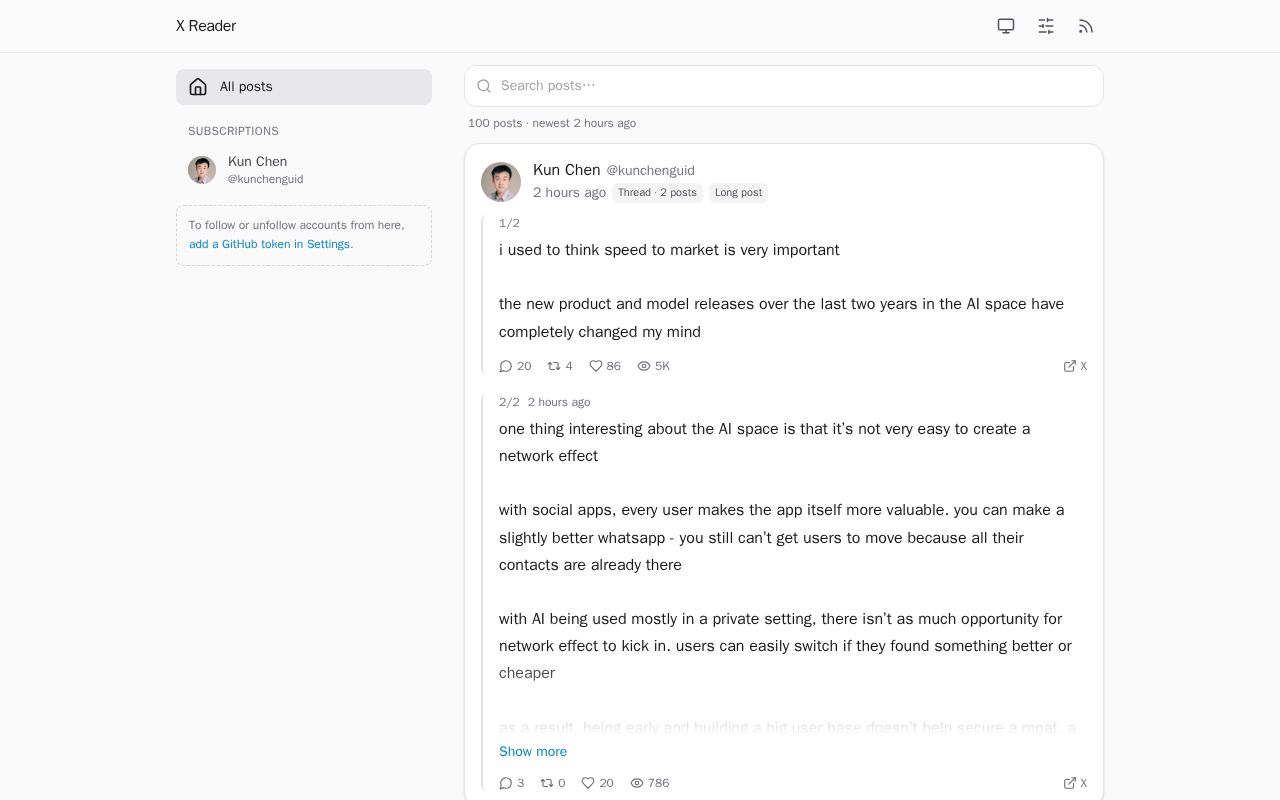This screenshot has height=800, width=1280.
Task: Click the 2/2 thread marker
Action: coord(509,402)
